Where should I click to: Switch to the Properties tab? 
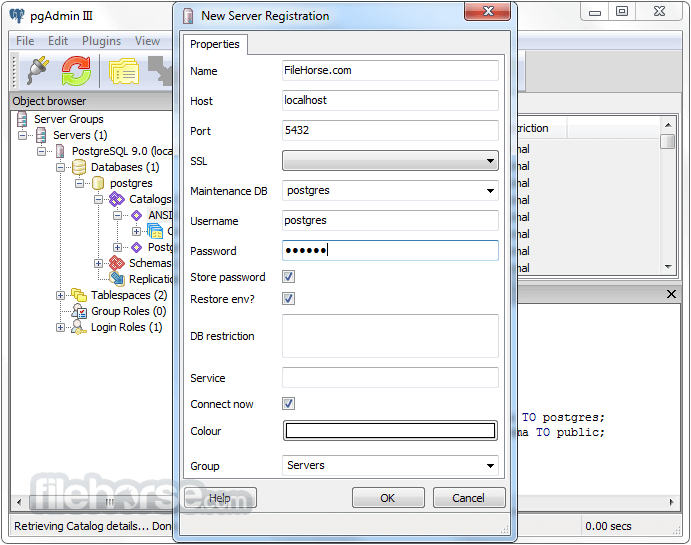(x=215, y=44)
